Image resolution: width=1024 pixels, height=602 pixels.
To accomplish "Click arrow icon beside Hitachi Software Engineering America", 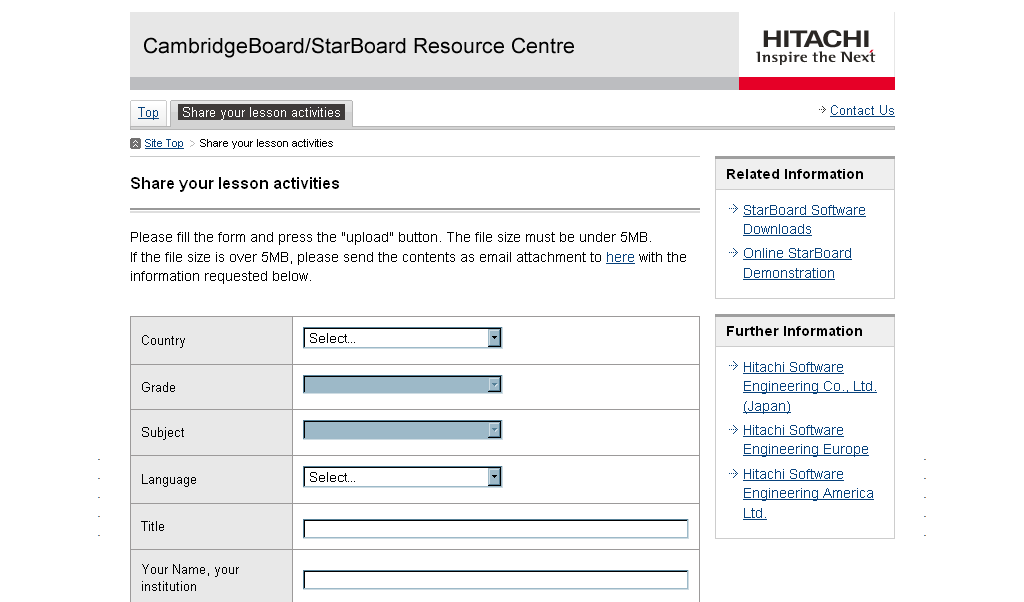I will coord(733,473).
